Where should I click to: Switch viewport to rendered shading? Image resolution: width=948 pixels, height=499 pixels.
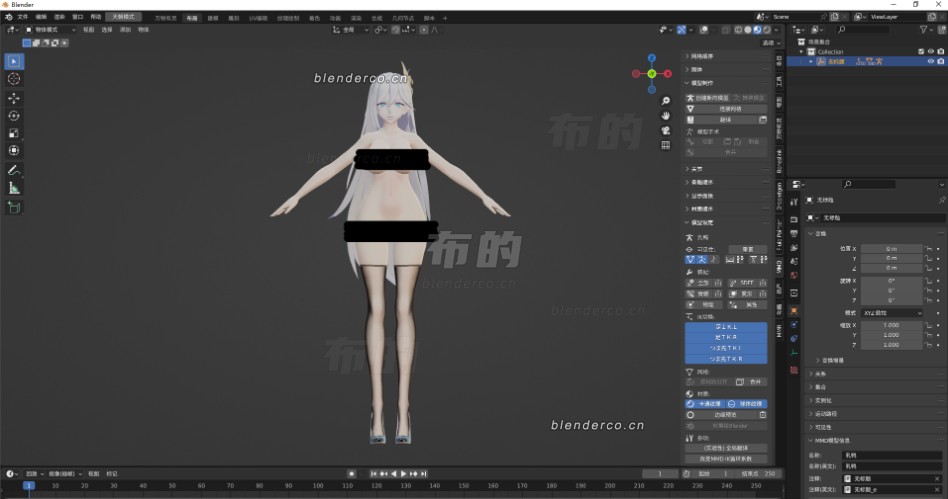coord(767,30)
